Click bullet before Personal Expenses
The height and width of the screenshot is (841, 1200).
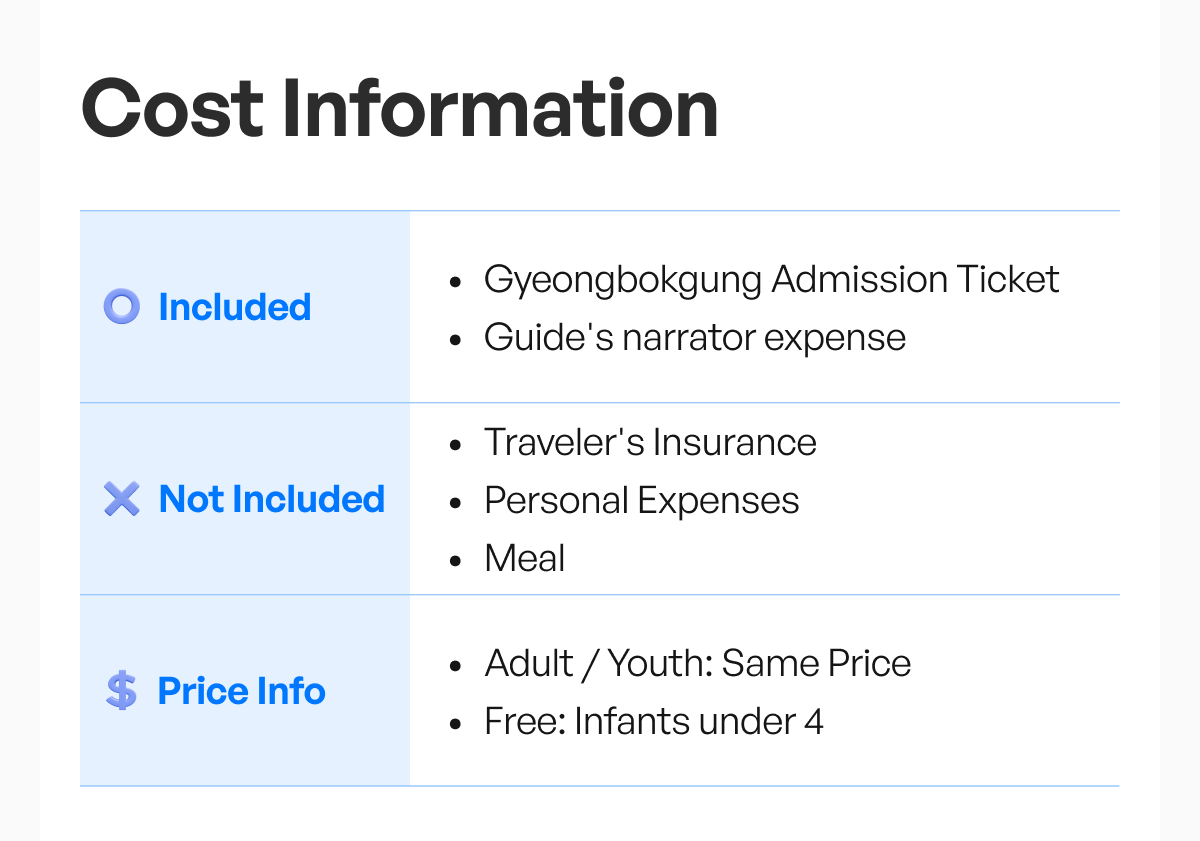456,503
